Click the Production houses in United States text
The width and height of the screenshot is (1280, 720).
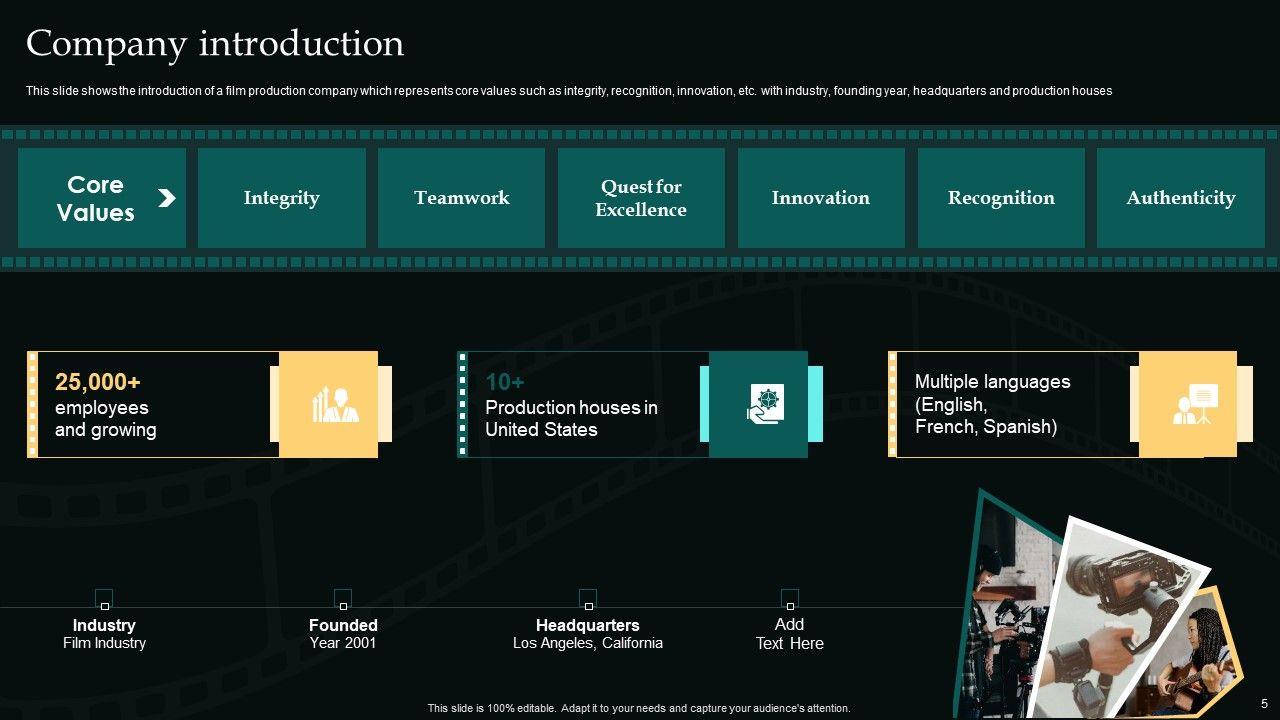pos(572,419)
